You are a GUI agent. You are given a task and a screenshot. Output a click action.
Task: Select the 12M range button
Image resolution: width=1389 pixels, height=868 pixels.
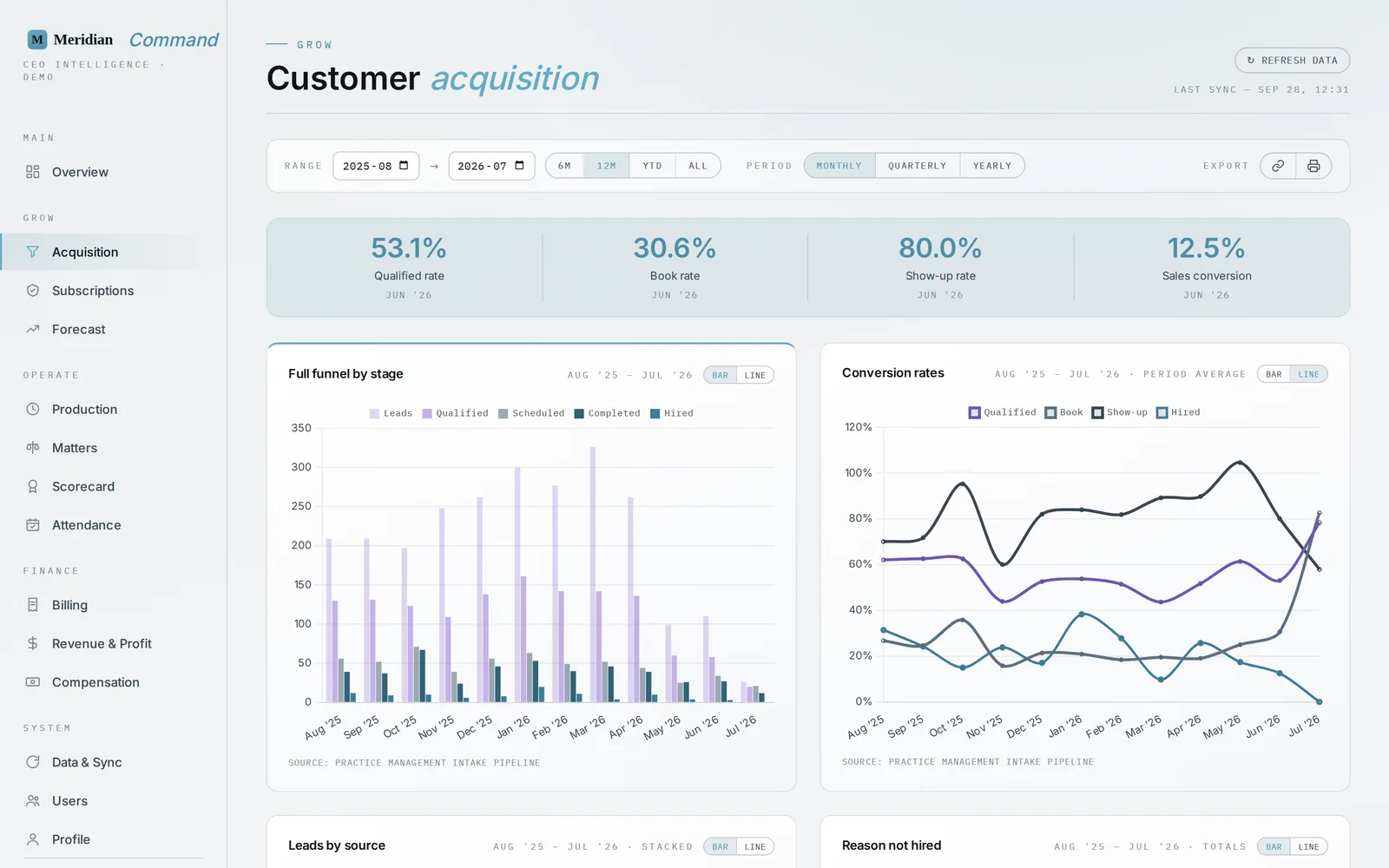coord(607,166)
